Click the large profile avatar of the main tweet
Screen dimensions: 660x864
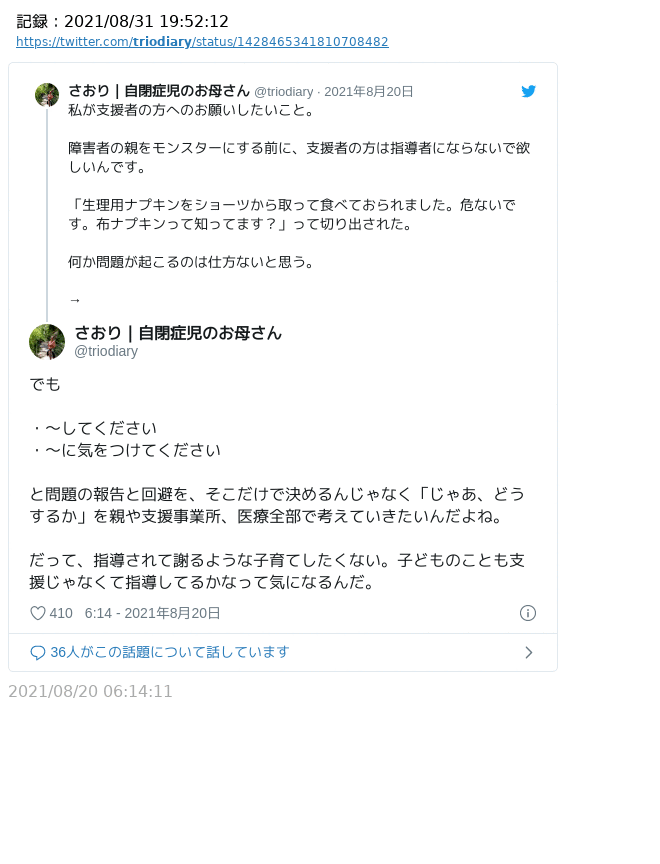point(47,342)
